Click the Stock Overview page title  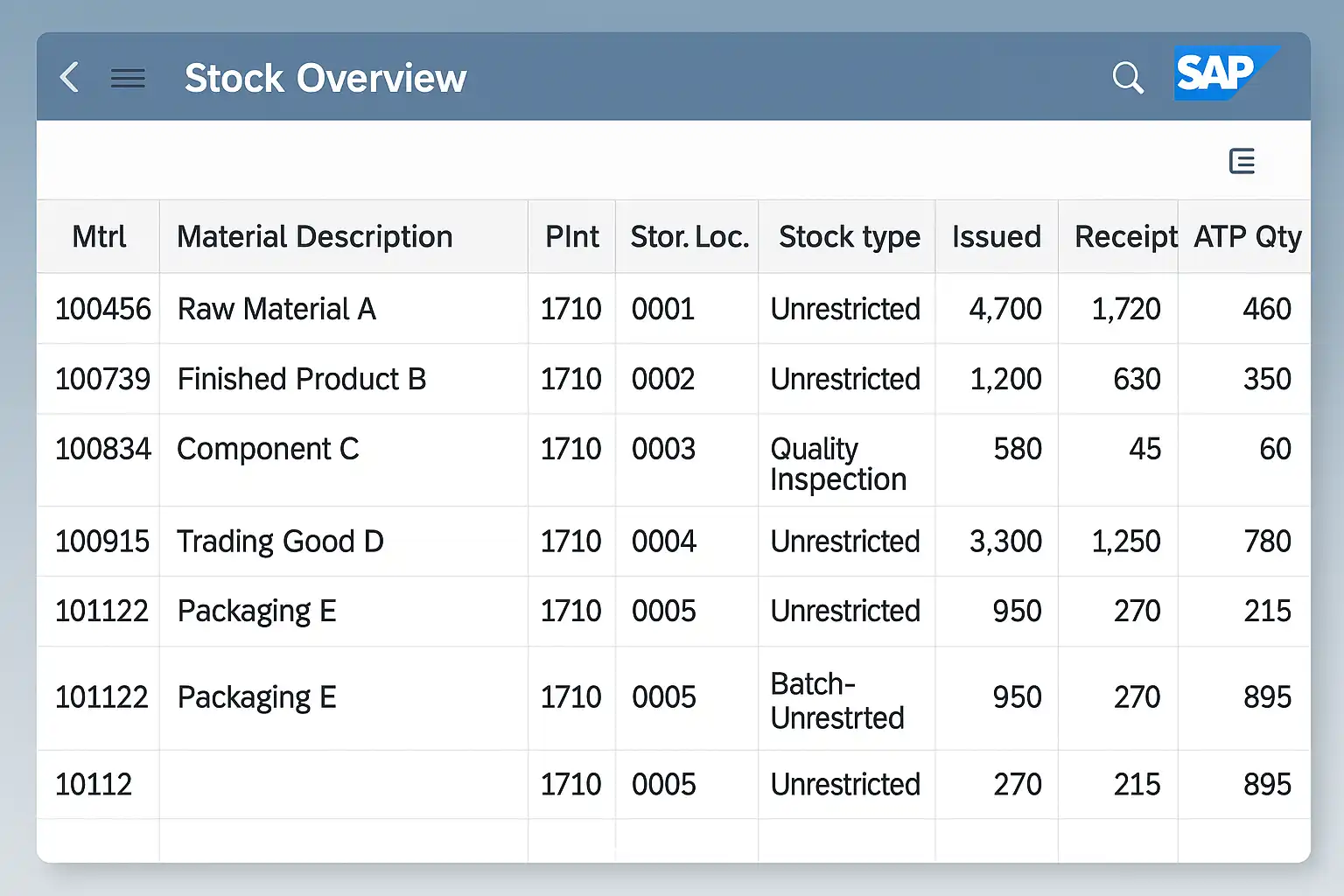pyautogui.click(x=325, y=79)
